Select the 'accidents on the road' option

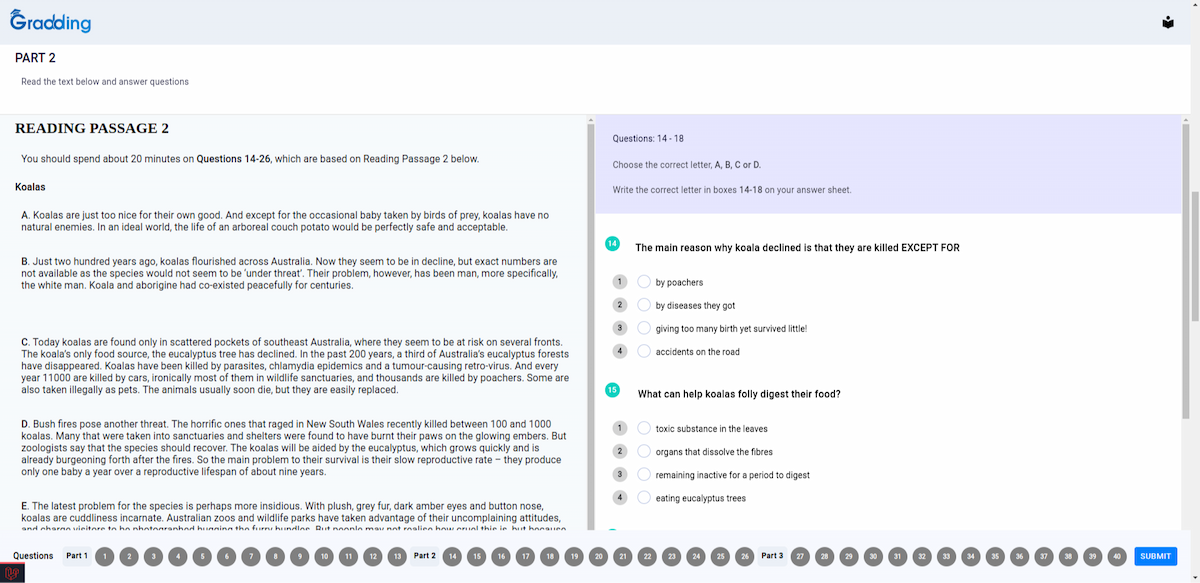[644, 351]
